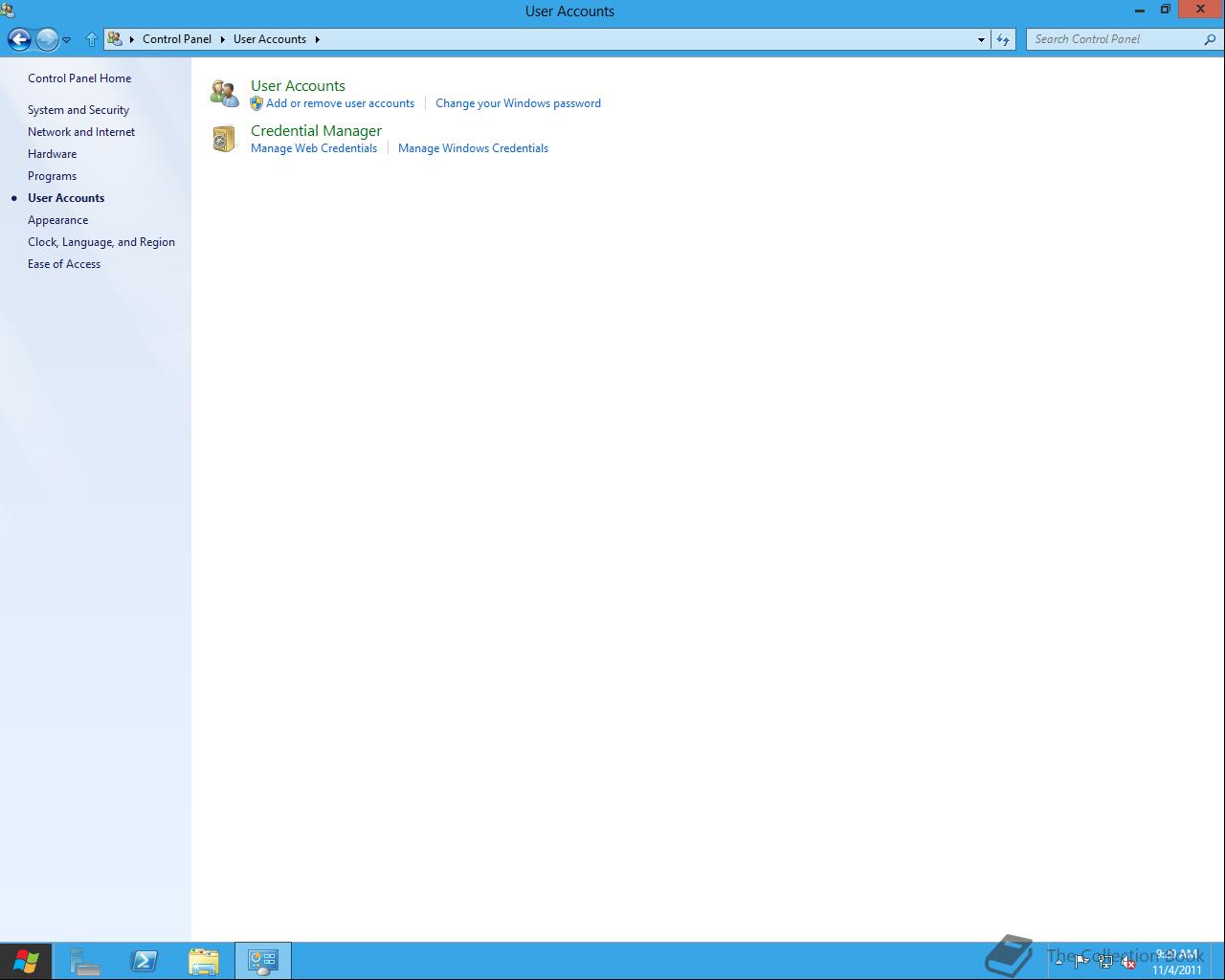Select User Accounts in the address breadcrumb

[x=270, y=39]
